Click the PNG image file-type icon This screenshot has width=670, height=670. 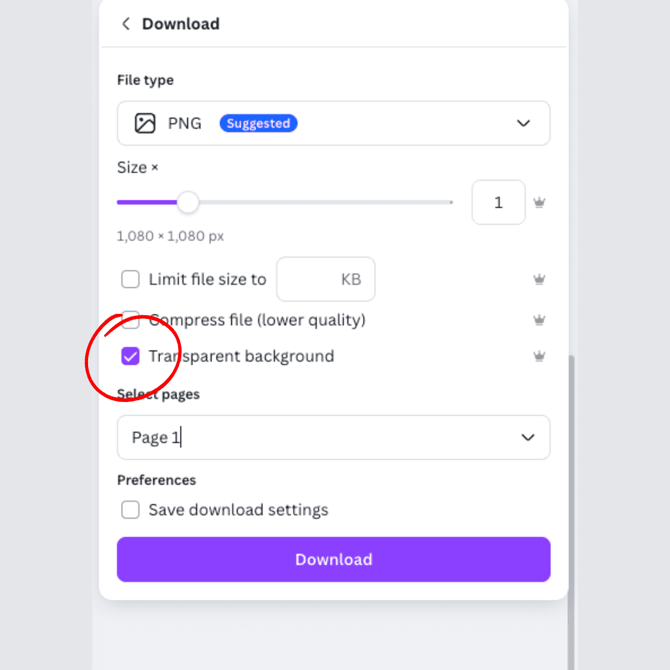click(x=145, y=123)
